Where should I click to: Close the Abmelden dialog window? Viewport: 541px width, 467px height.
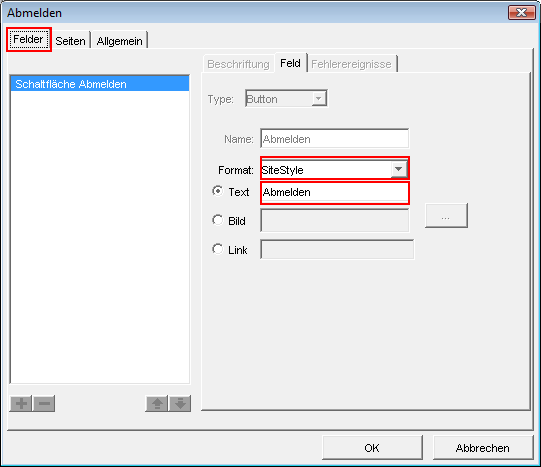tap(521, 13)
